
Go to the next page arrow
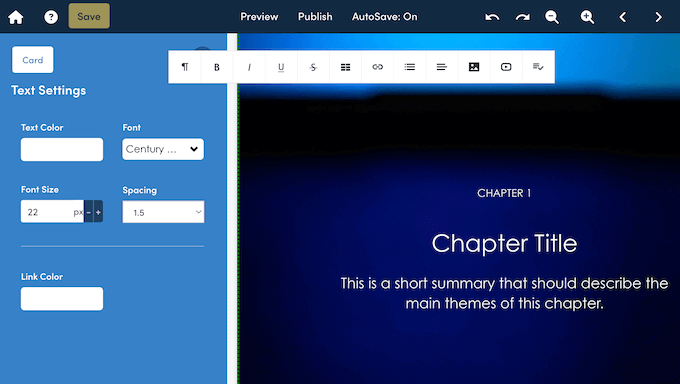click(658, 17)
